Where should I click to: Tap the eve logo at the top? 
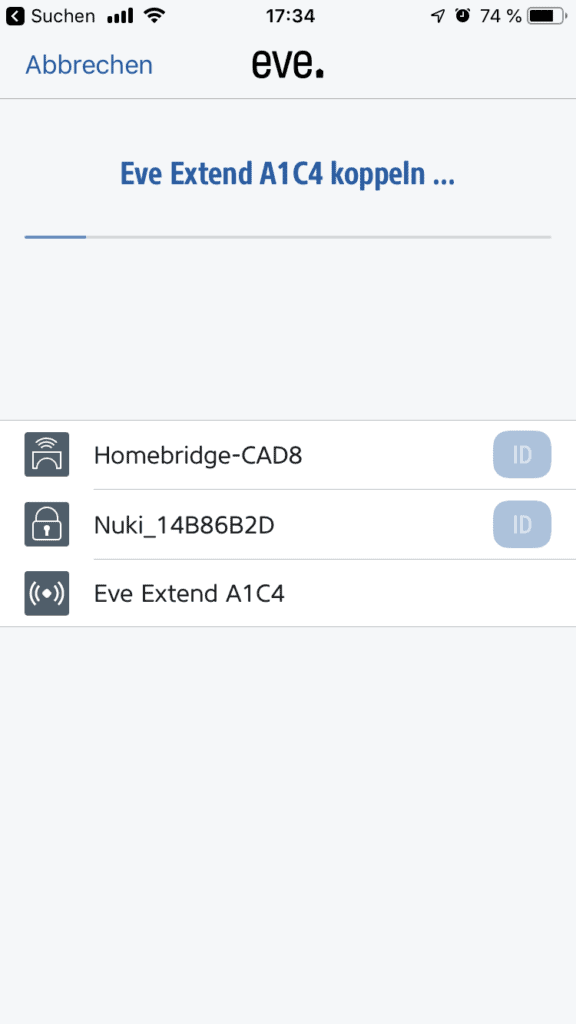(x=287, y=64)
